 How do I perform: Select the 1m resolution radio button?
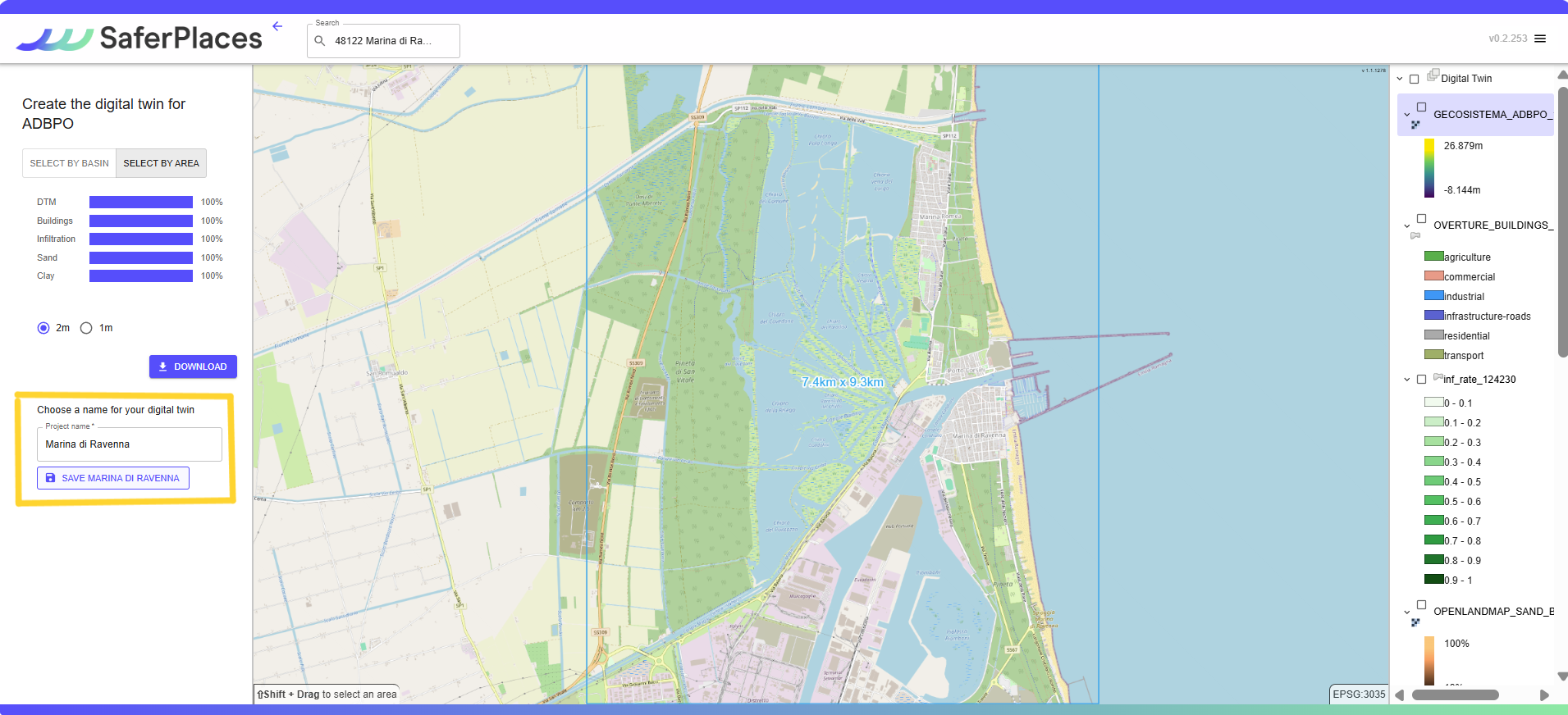point(86,328)
